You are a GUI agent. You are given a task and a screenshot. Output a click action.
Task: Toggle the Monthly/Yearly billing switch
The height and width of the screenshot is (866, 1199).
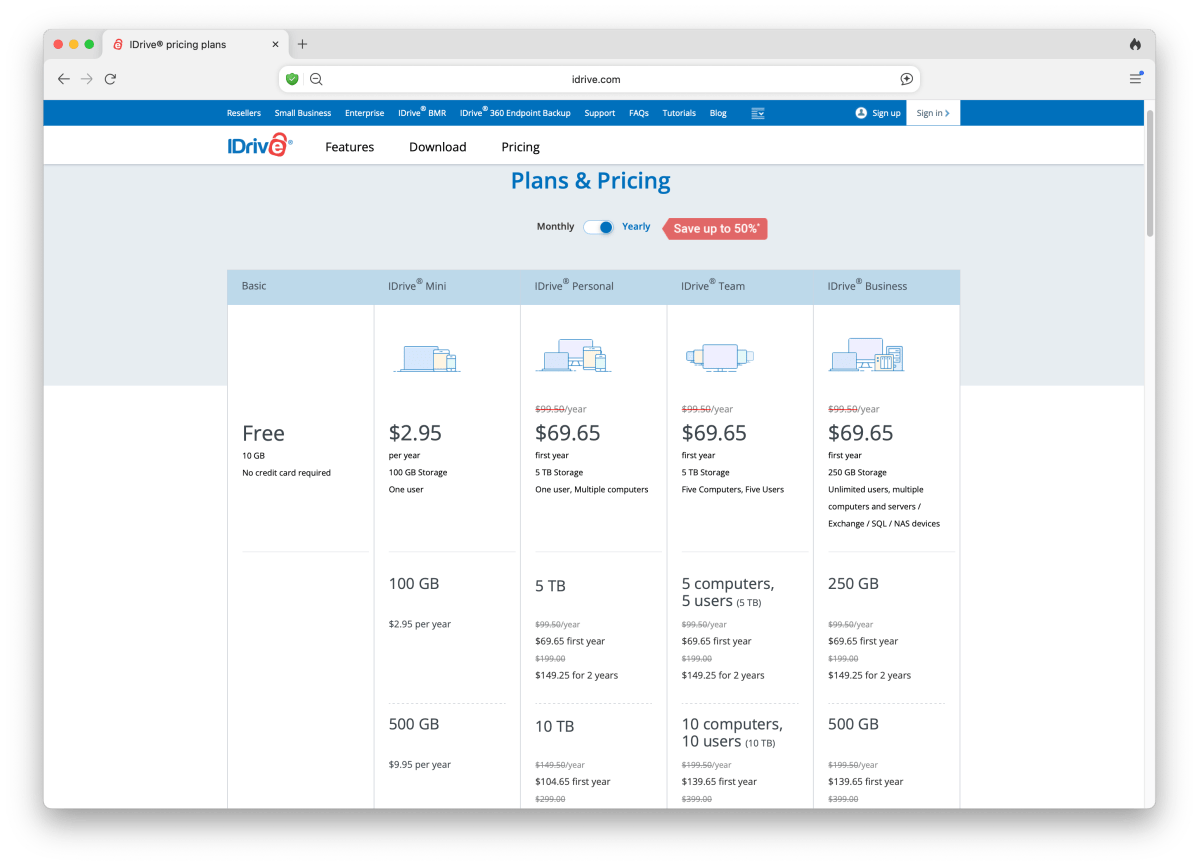click(x=598, y=227)
